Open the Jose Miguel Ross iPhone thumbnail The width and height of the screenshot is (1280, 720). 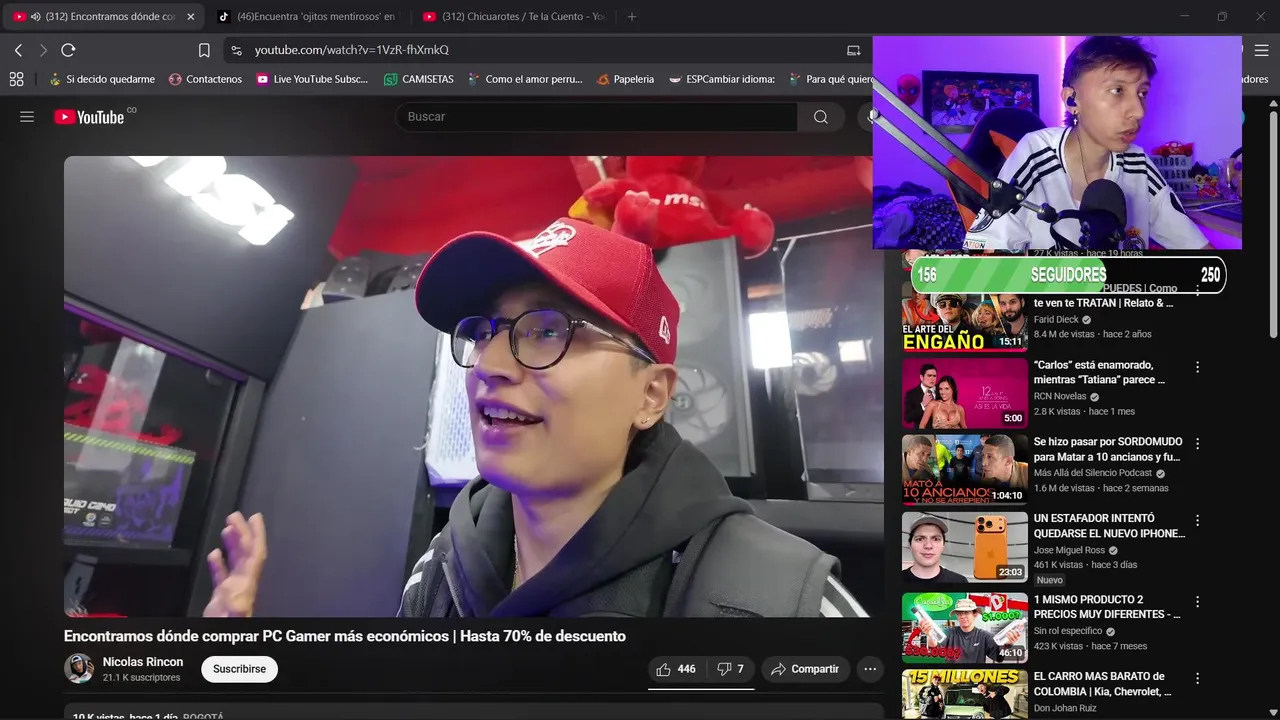965,547
